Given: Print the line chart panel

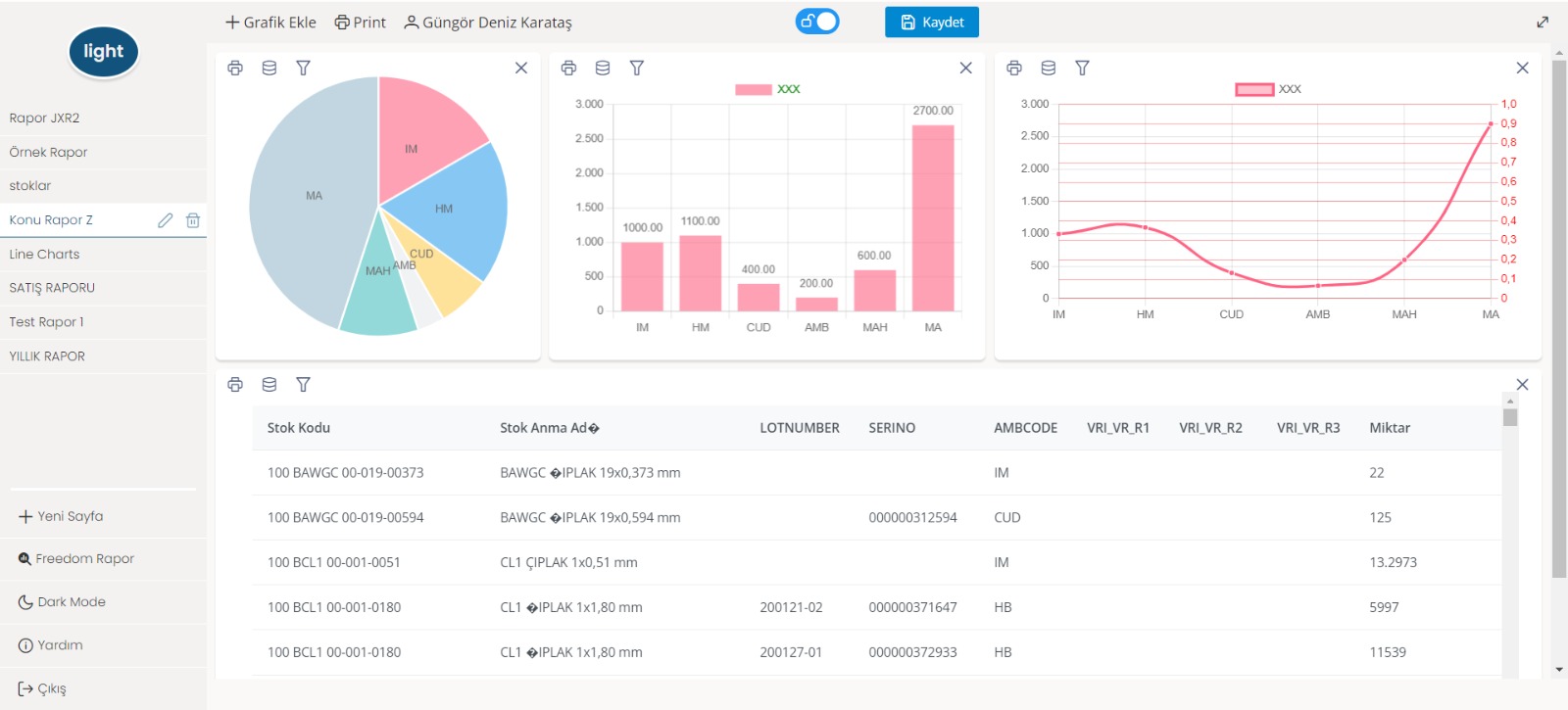Looking at the screenshot, I should tap(1014, 68).
